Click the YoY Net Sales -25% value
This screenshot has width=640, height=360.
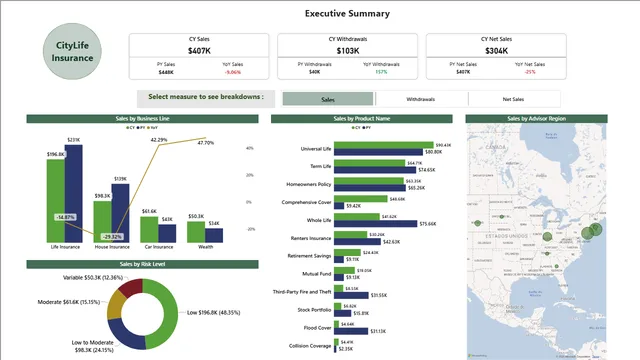(x=530, y=72)
